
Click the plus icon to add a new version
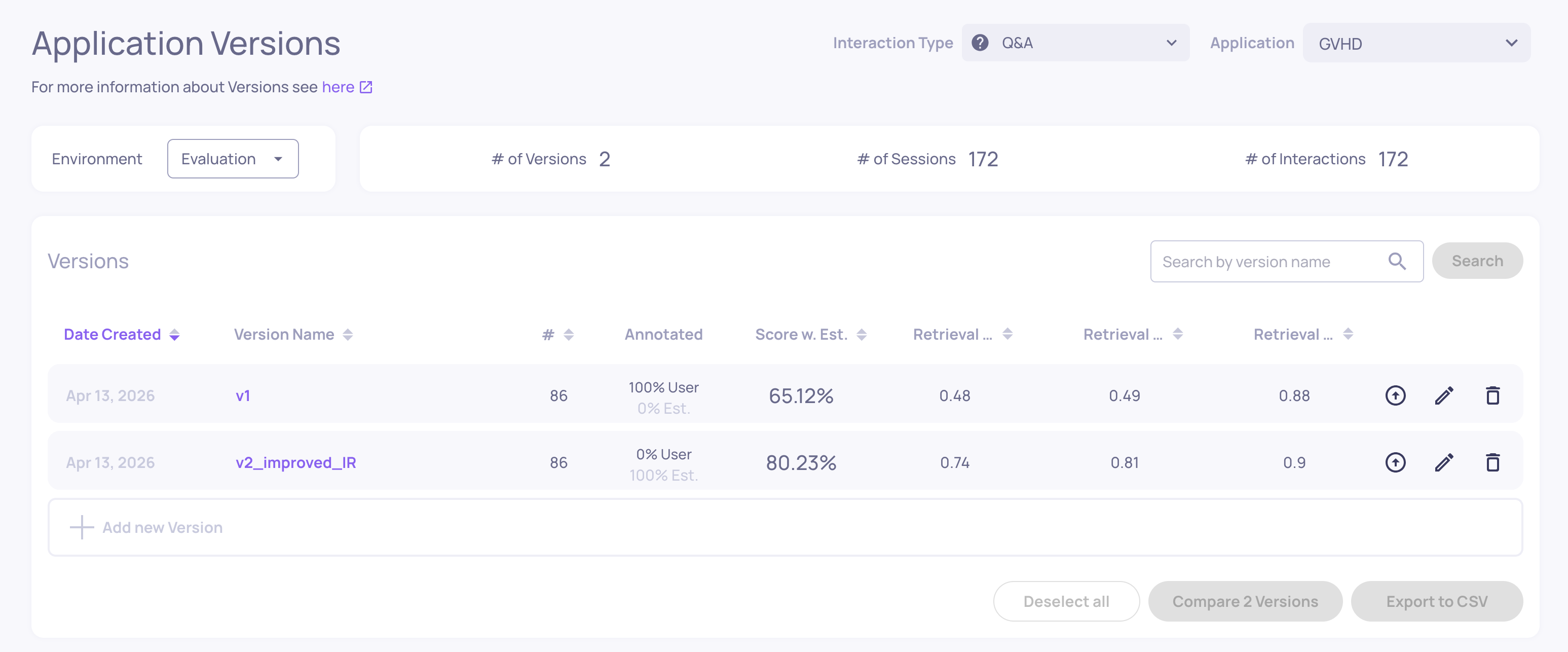pos(82,527)
